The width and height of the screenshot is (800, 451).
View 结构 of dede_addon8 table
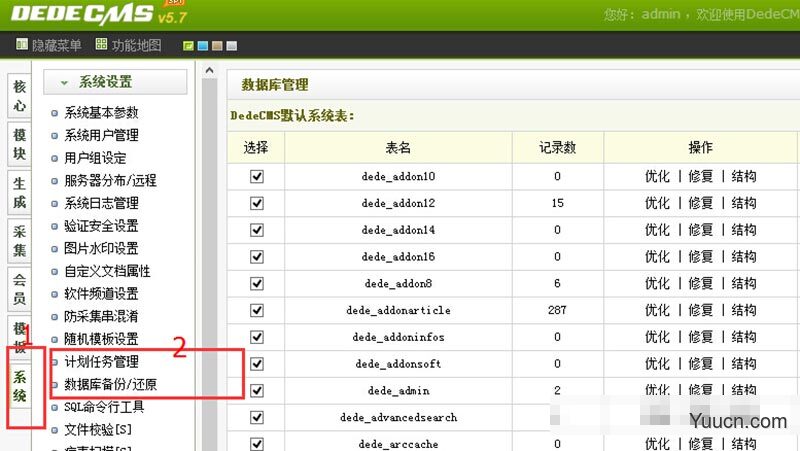743,283
